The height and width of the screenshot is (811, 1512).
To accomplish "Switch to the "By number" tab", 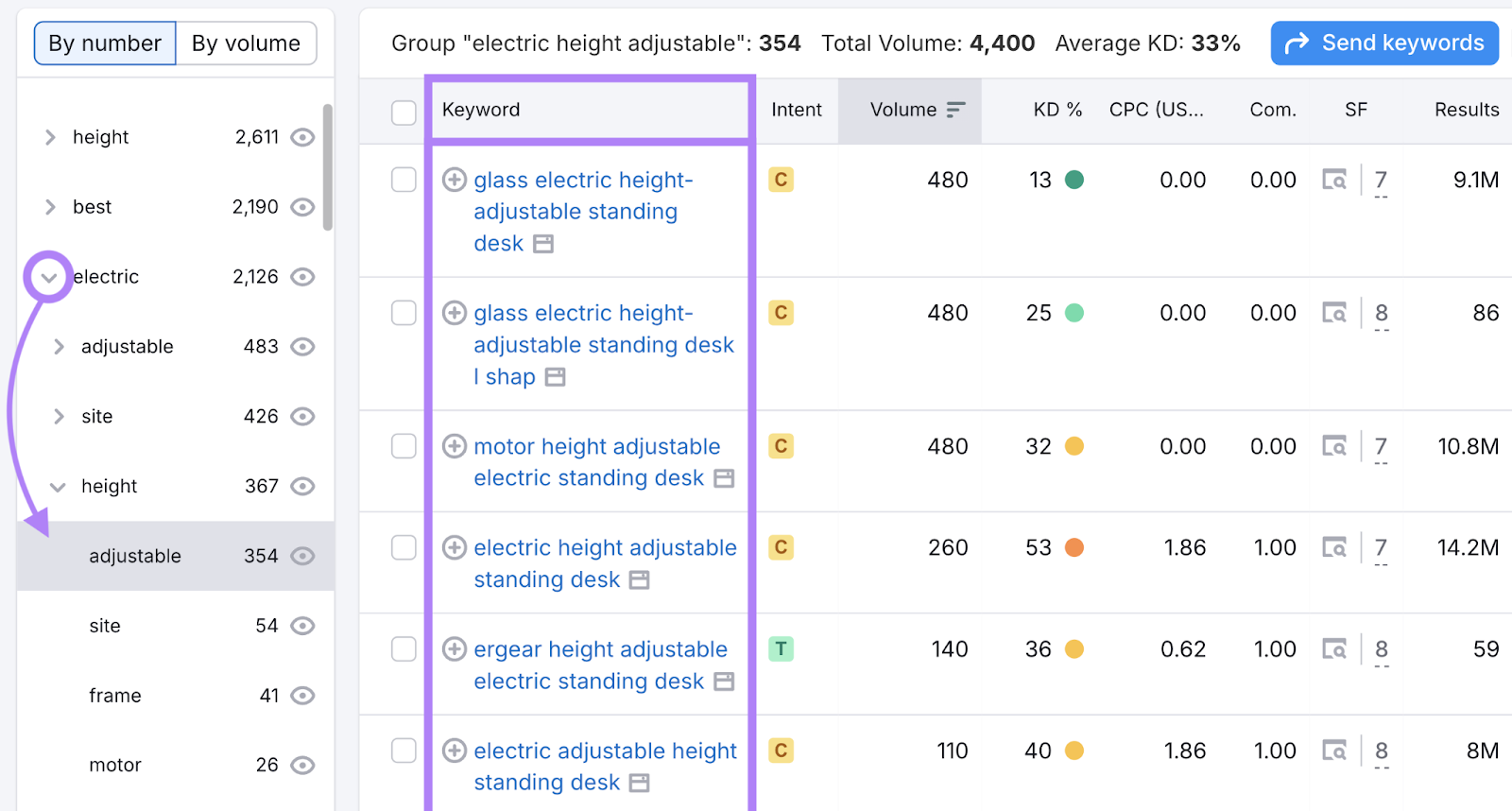I will coord(104,43).
